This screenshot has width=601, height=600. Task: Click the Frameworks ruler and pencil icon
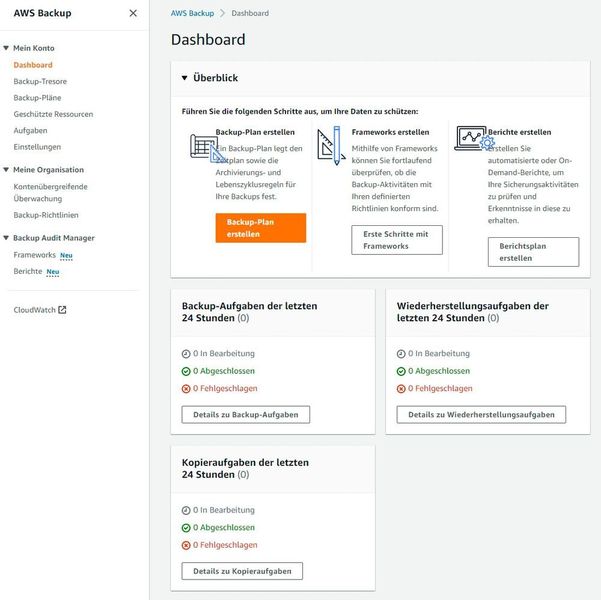pos(331,146)
